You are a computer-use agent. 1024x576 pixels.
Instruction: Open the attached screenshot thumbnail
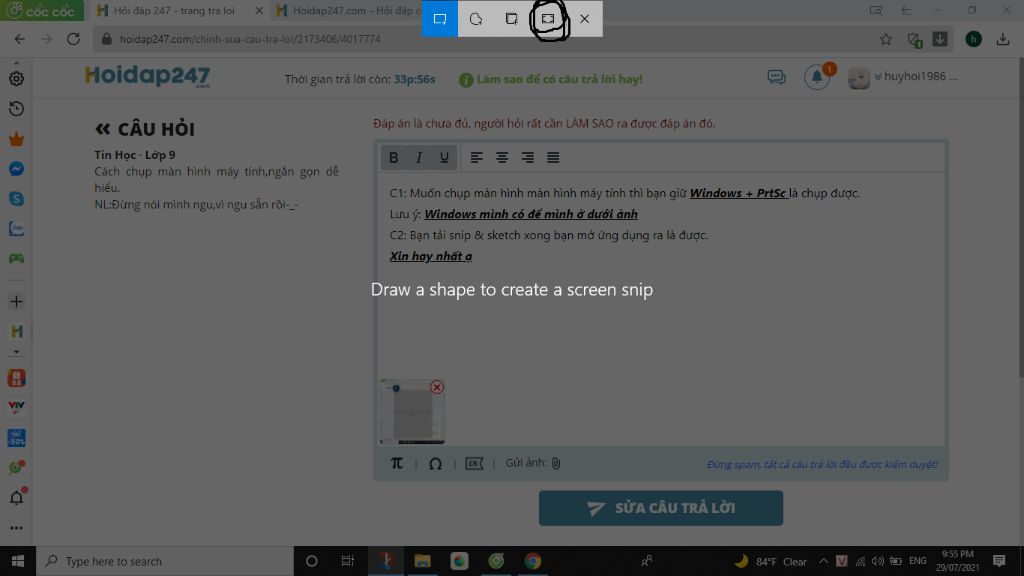click(x=411, y=413)
